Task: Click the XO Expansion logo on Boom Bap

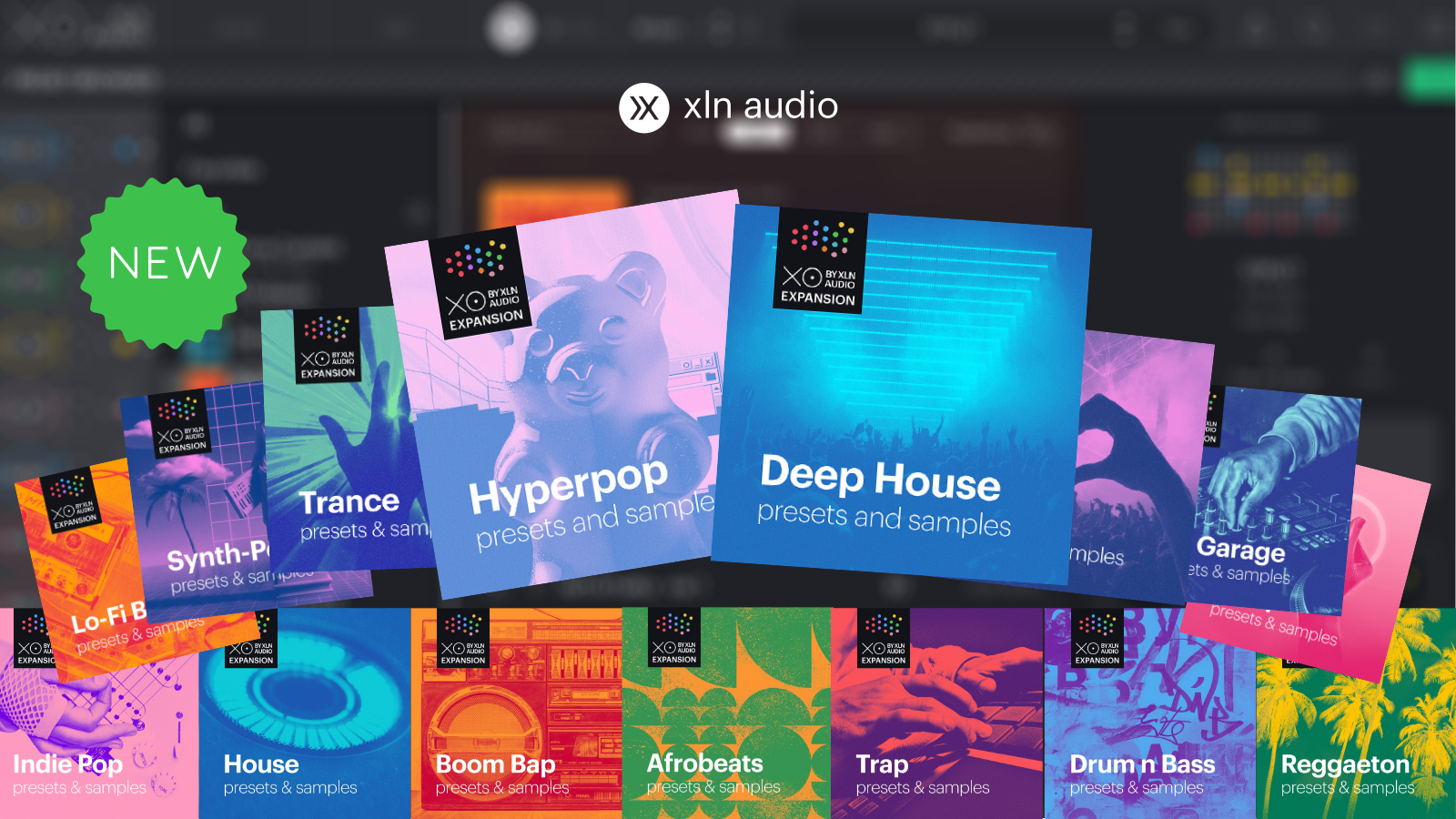Action: pos(463,639)
